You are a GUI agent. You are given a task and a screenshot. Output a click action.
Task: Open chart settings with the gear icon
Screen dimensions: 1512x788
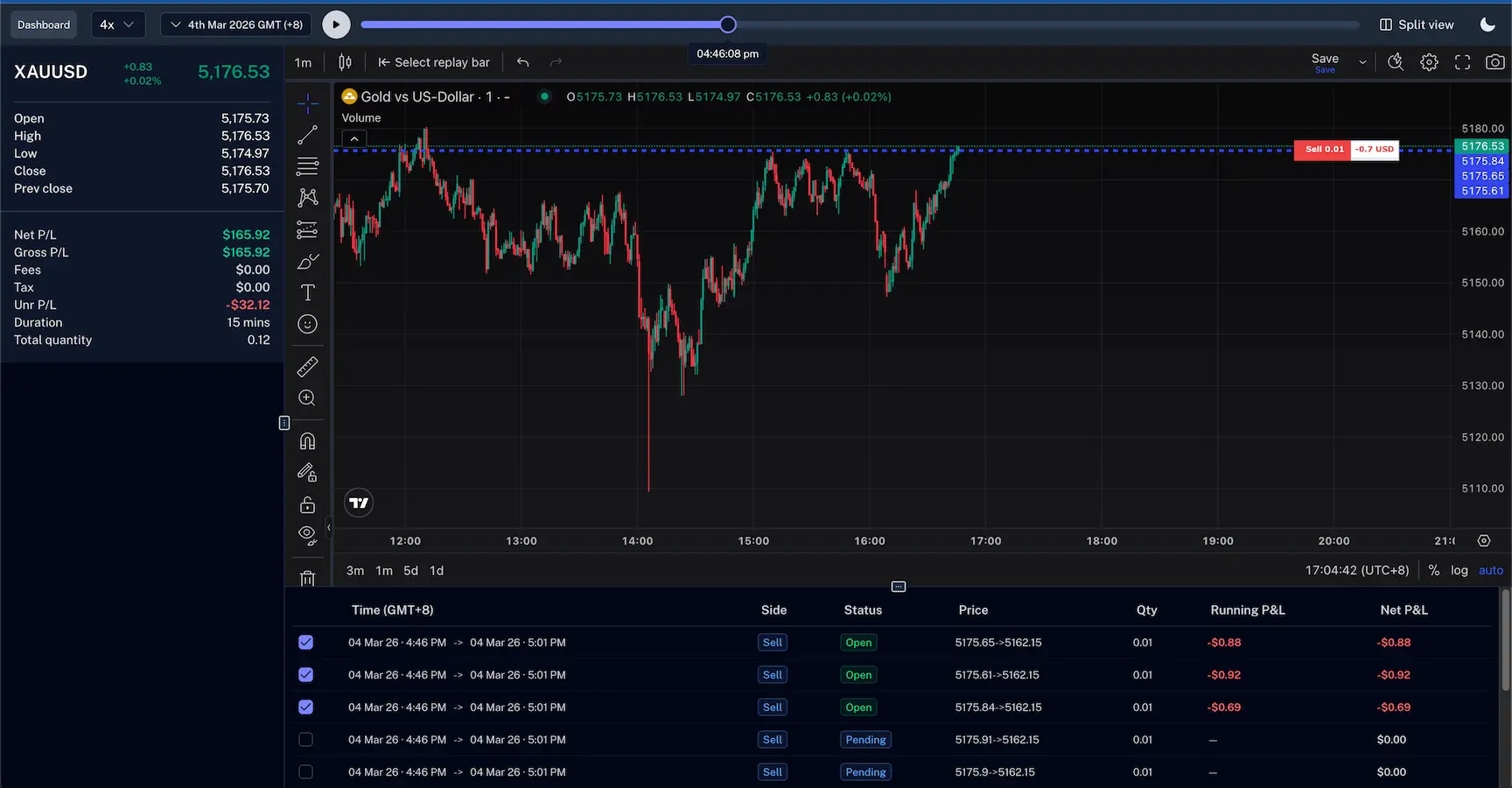1429,62
